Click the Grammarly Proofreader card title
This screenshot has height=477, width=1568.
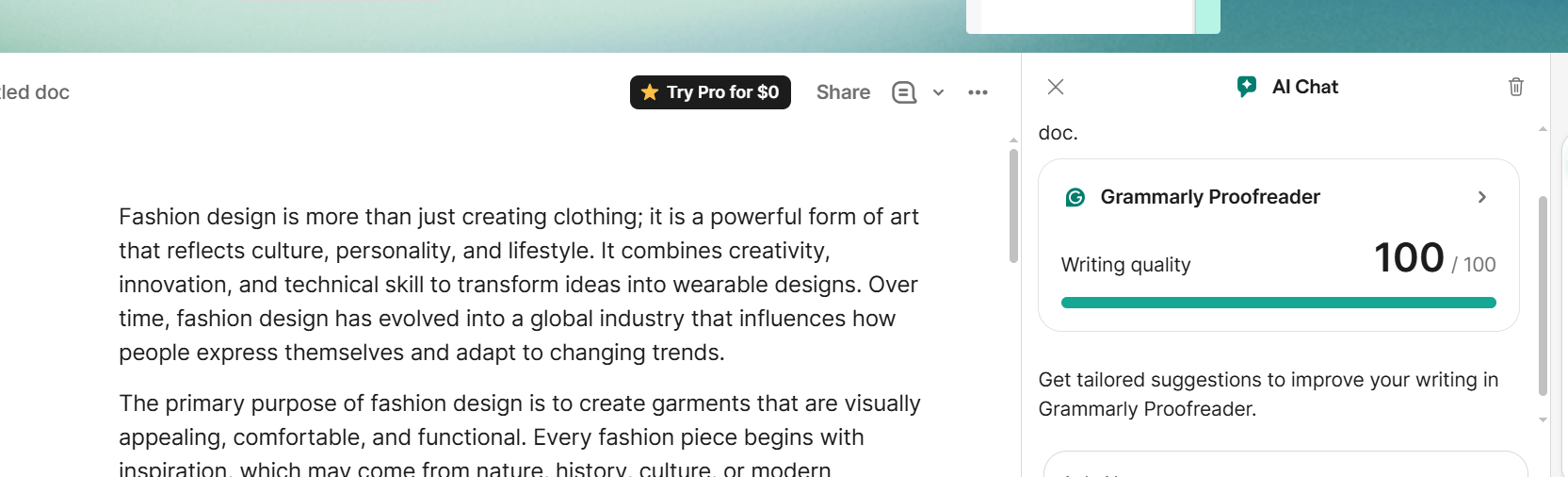1210,197
